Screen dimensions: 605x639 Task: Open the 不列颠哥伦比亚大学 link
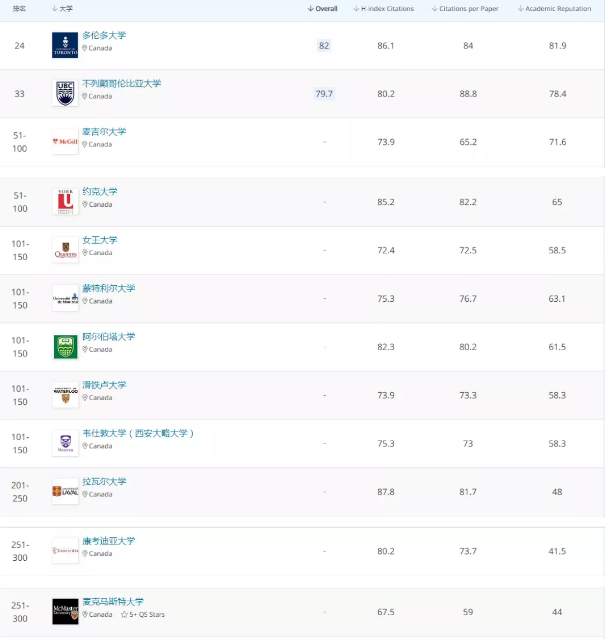tap(121, 84)
